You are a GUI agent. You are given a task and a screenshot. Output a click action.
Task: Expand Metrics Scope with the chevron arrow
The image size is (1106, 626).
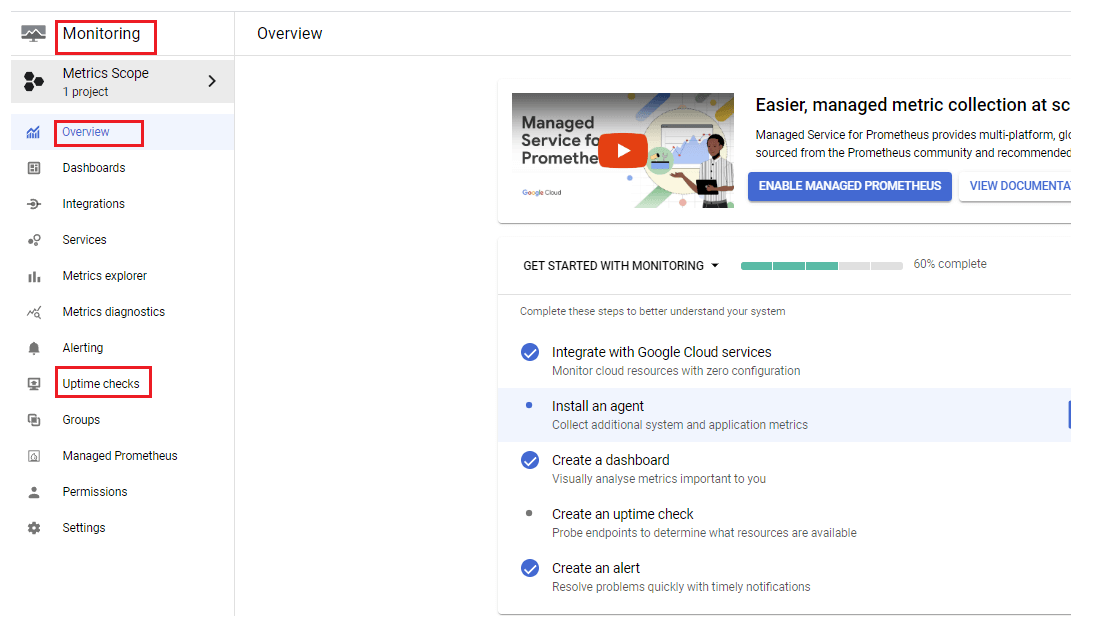[x=212, y=81]
